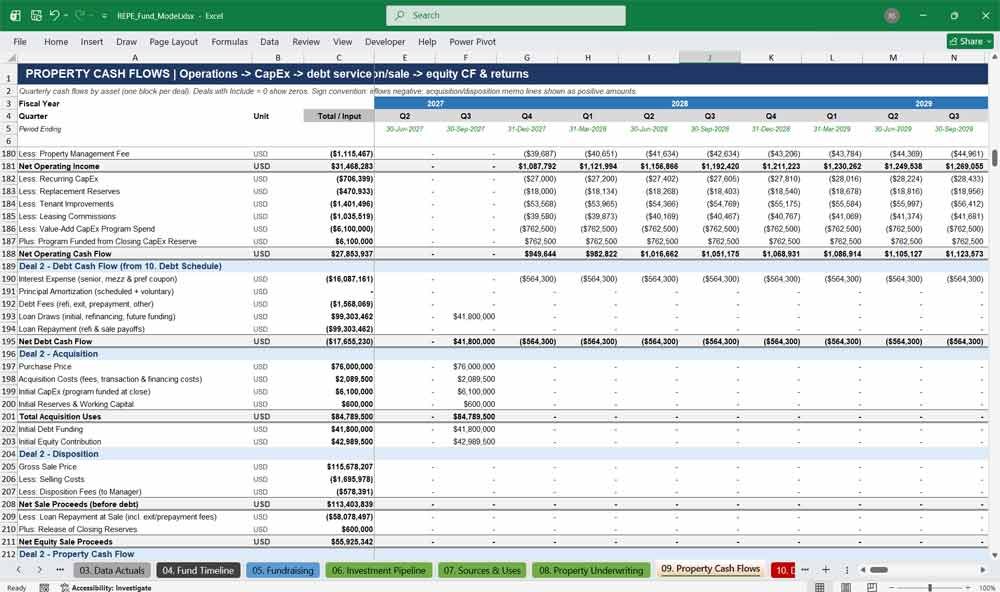The image size is (1000, 592).
Task: Click Gross Sale Price value $115,678,207
Action: [350, 467]
